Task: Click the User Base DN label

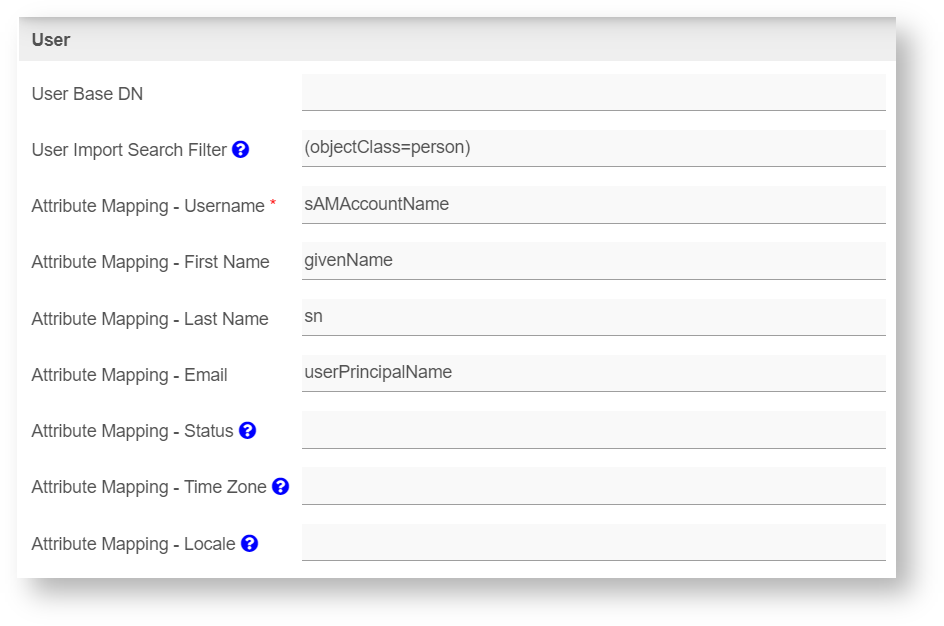Action: (x=87, y=94)
